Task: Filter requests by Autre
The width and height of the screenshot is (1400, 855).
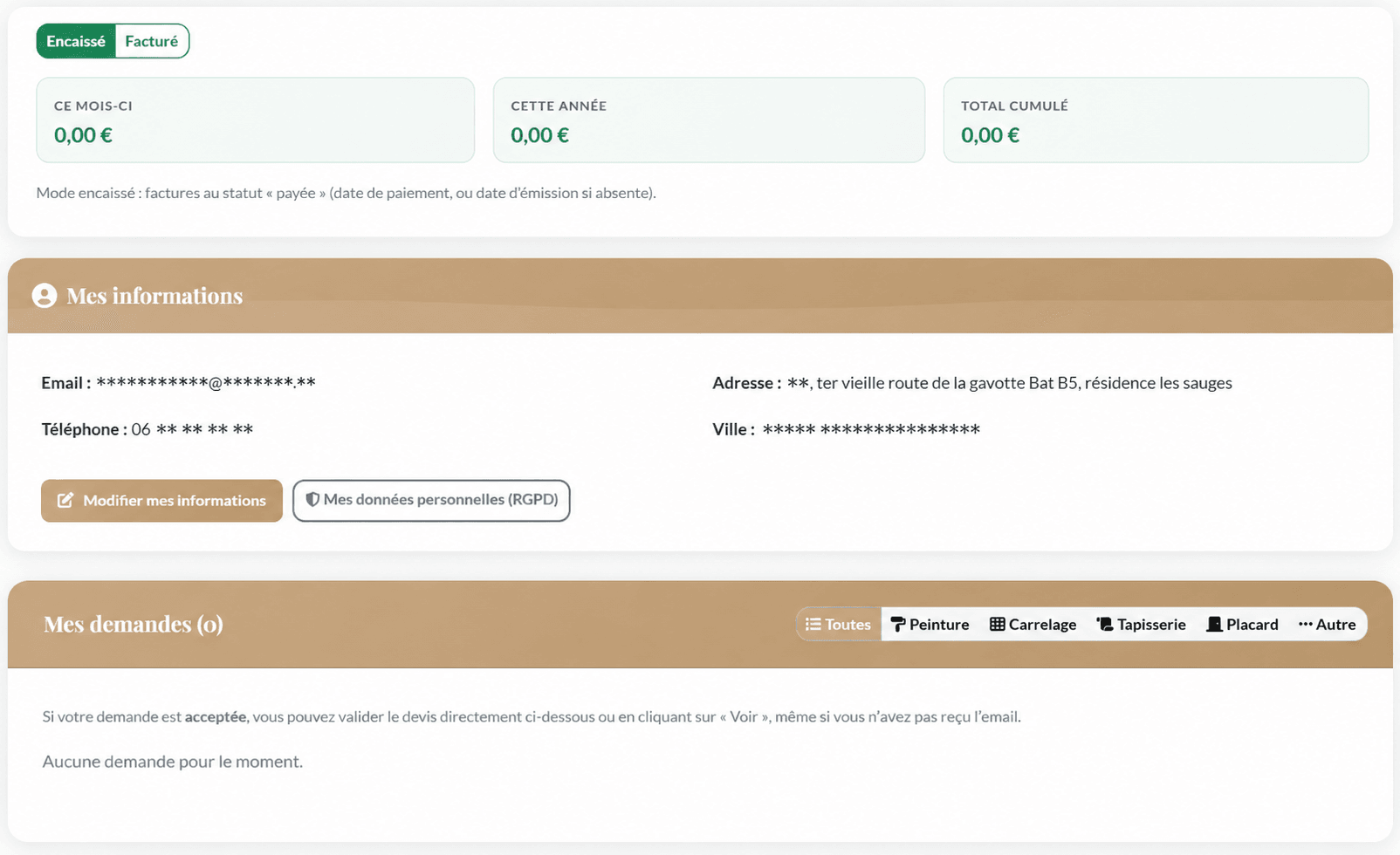Action: (x=1328, y=625)
